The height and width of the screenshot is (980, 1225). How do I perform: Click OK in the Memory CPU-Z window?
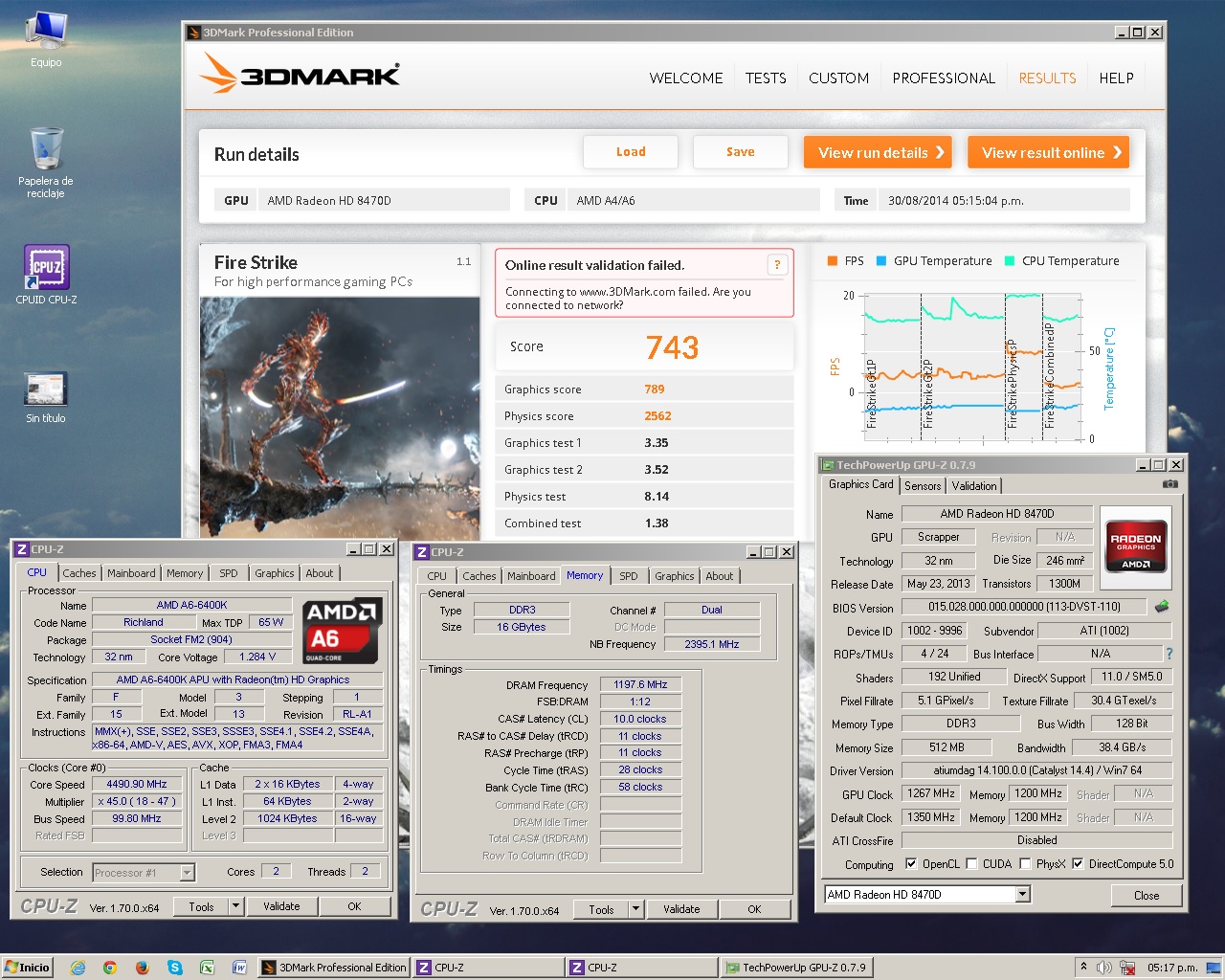click(x=754, y=909)
